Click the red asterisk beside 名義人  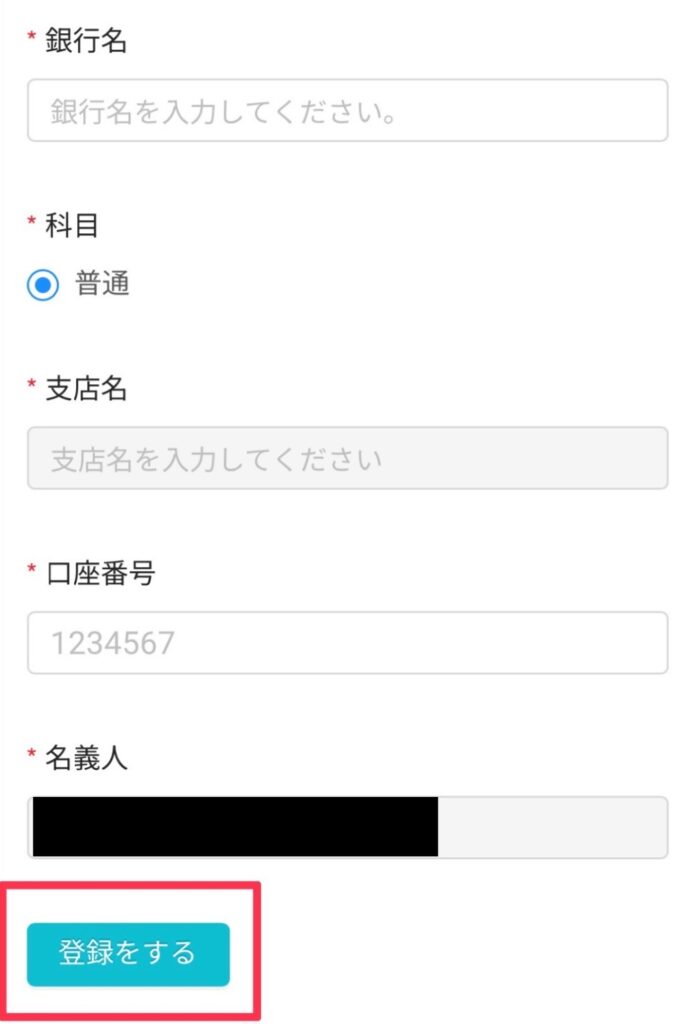click(31, 753)
